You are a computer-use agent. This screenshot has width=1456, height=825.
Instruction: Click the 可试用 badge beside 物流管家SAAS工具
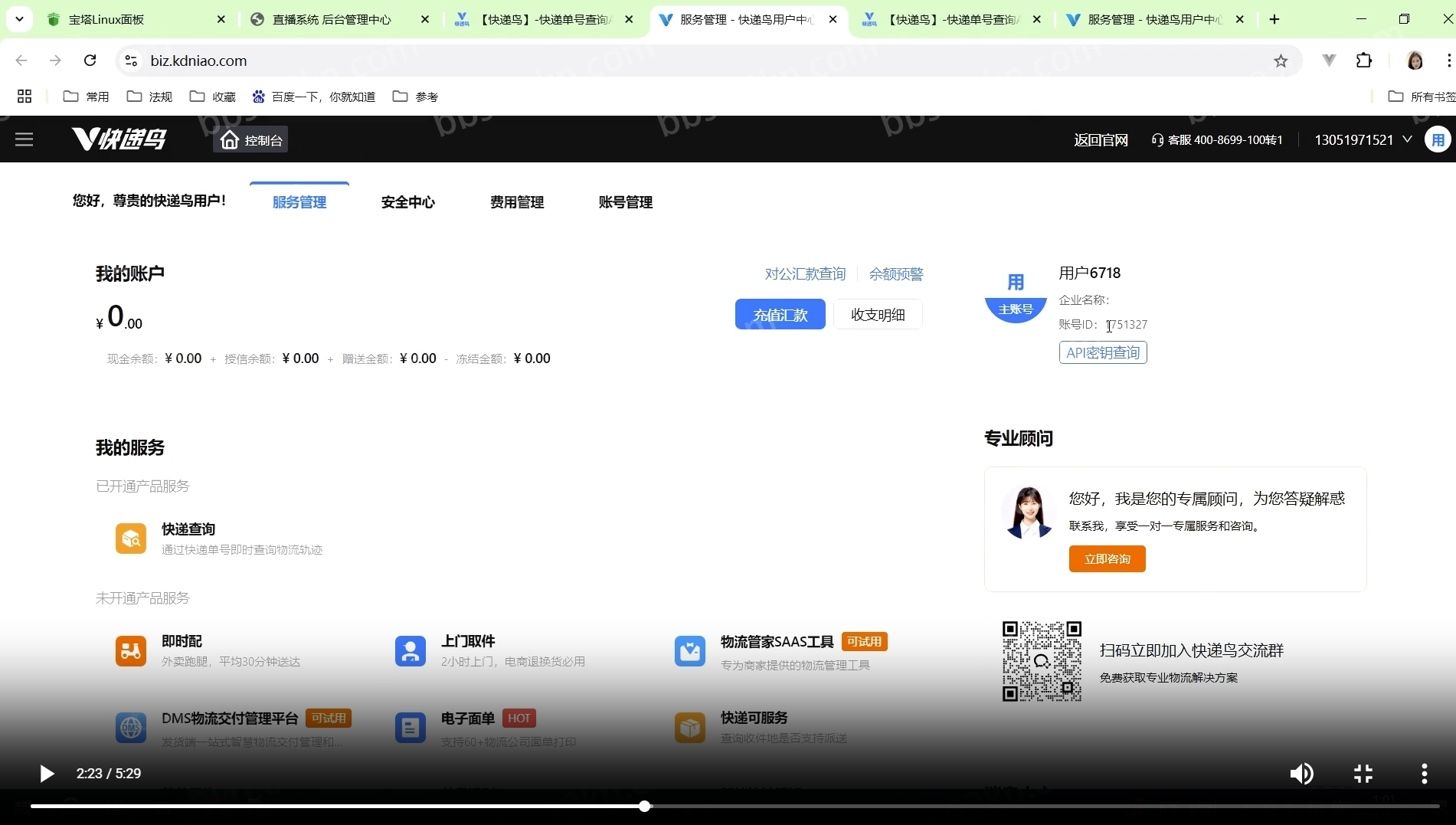coord(864,642)
